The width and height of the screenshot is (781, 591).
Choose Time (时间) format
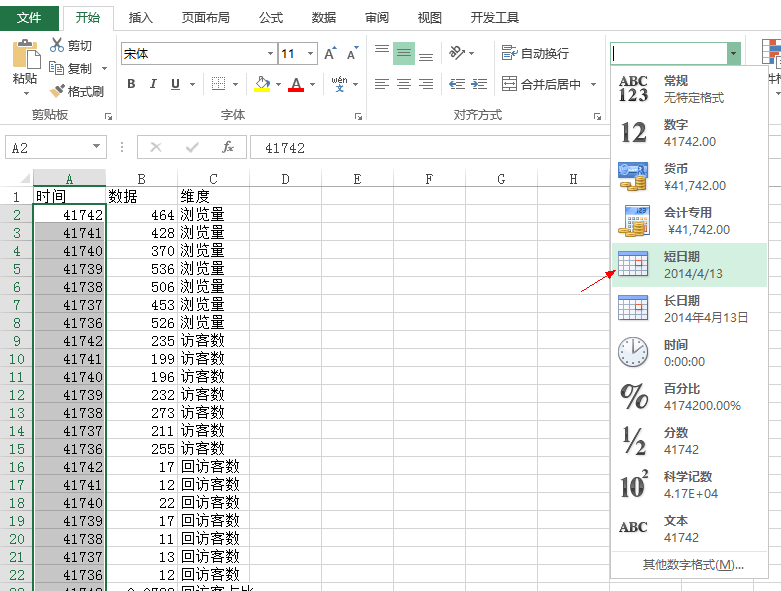click(x=689, y=353)
